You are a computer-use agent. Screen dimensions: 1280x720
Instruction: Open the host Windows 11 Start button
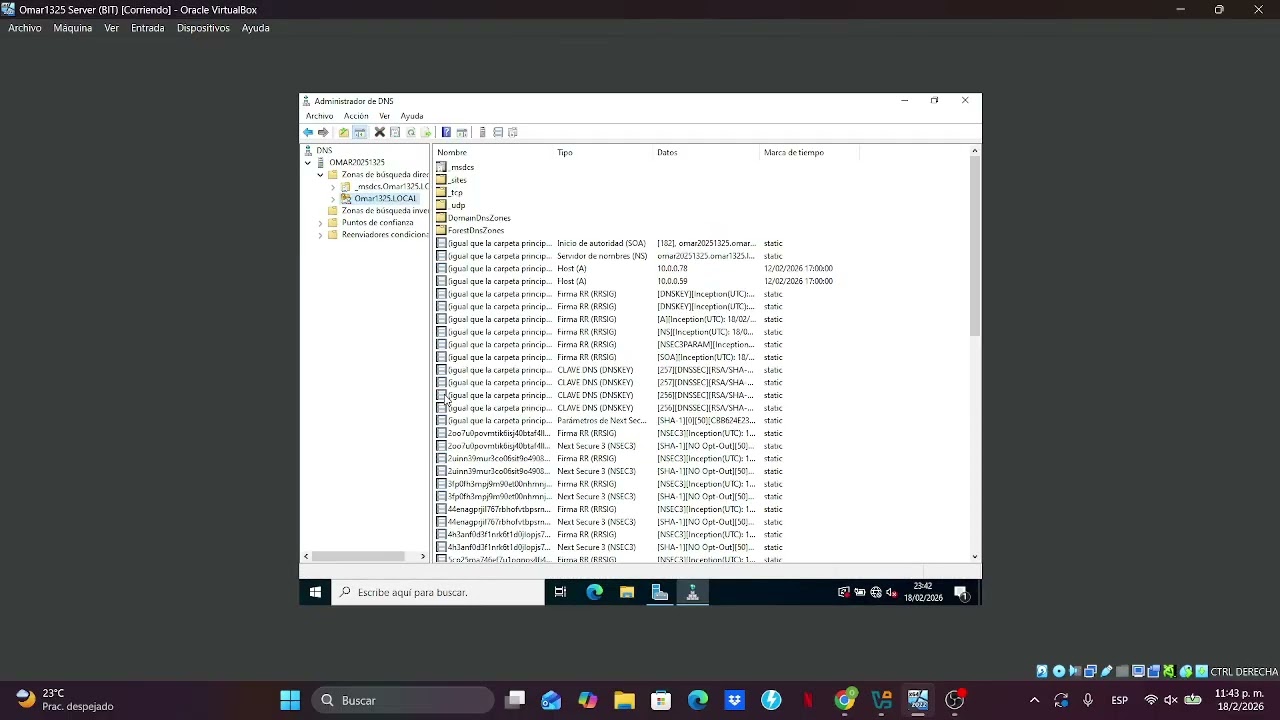coord(290,700)
